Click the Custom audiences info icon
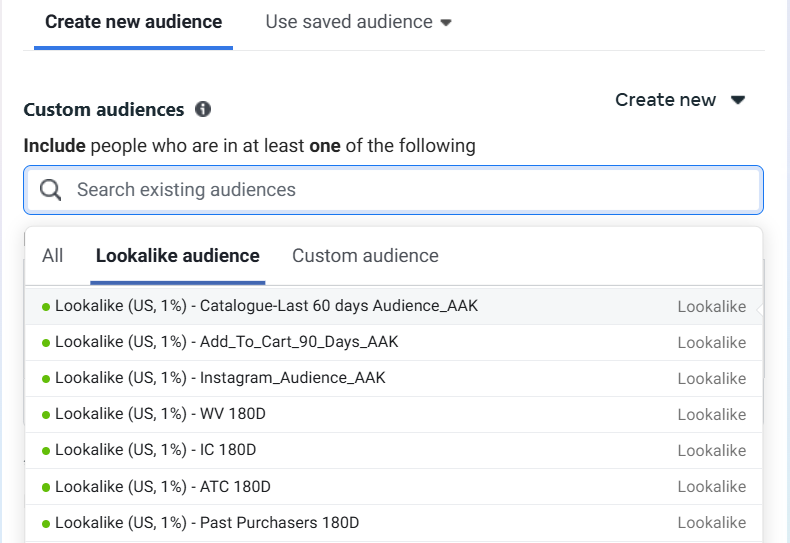The image size is (790, 543). tap(203, 109)
